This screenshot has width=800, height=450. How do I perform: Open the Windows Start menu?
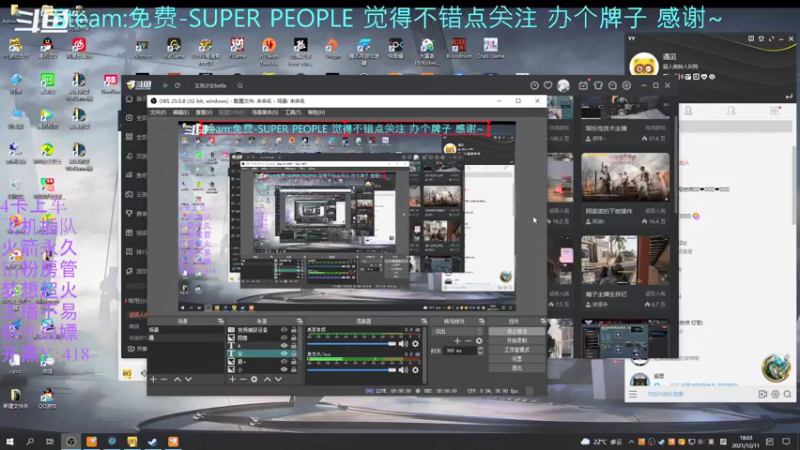tap(10, 441)
